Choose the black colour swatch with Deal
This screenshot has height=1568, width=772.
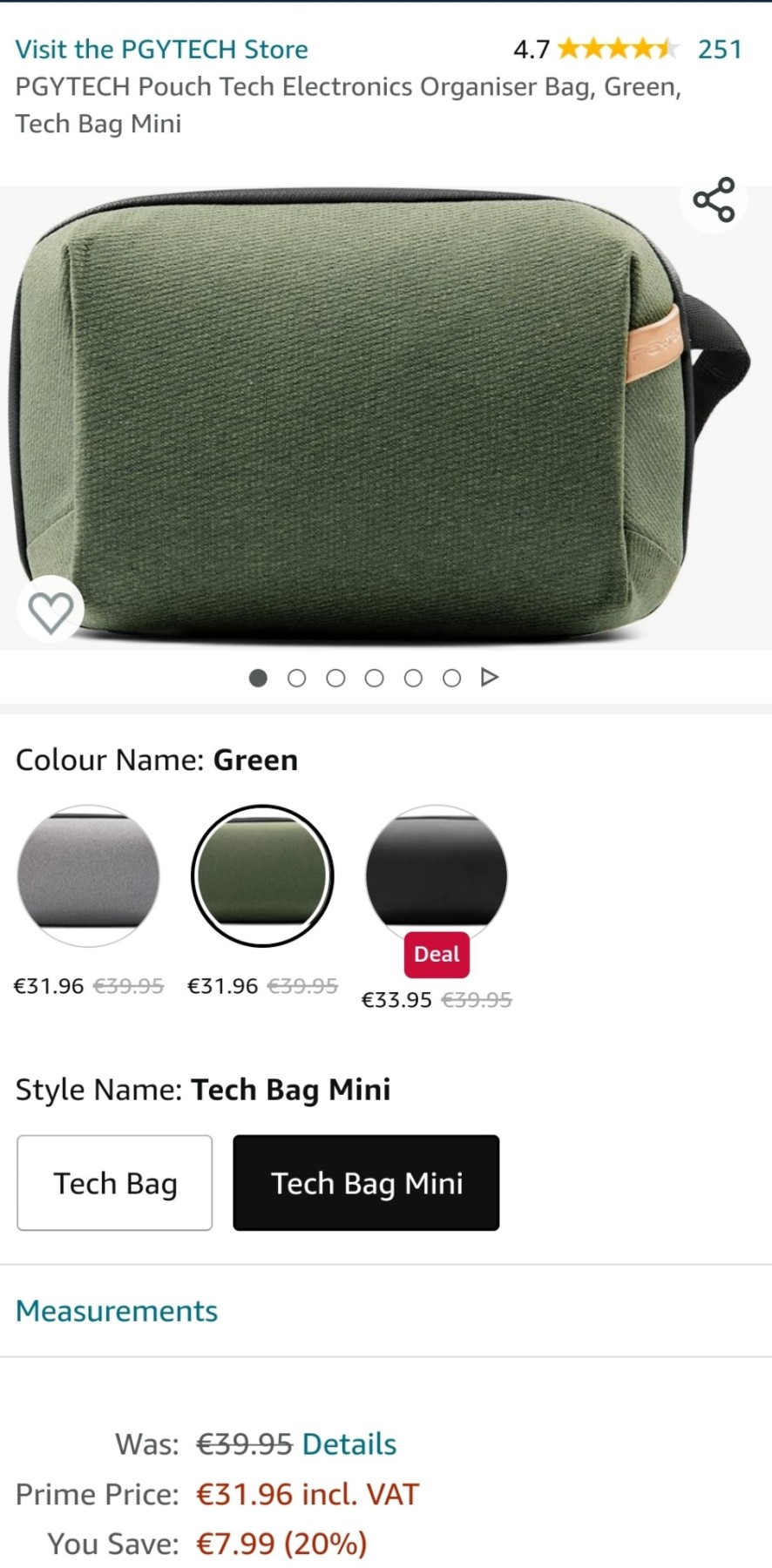[x=437, y=875]
